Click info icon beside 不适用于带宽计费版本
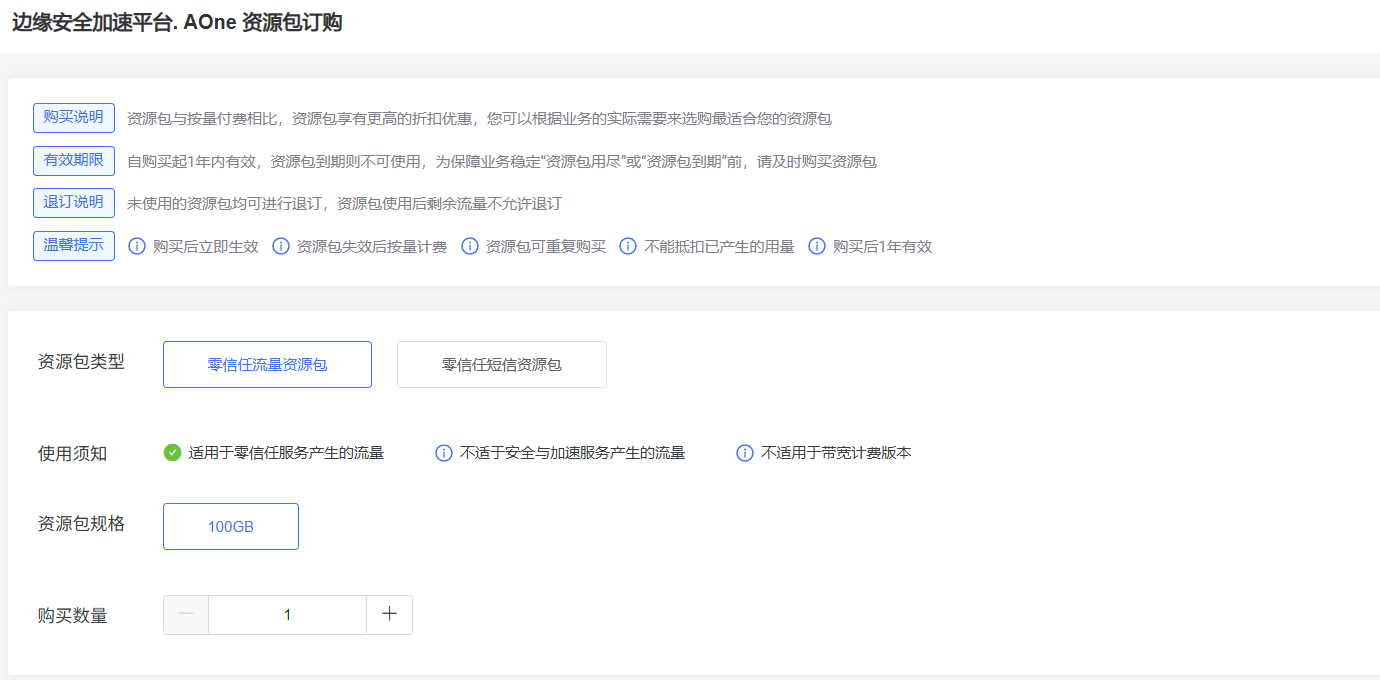Screen dimensions: 1380x680 tap(745, 453)
